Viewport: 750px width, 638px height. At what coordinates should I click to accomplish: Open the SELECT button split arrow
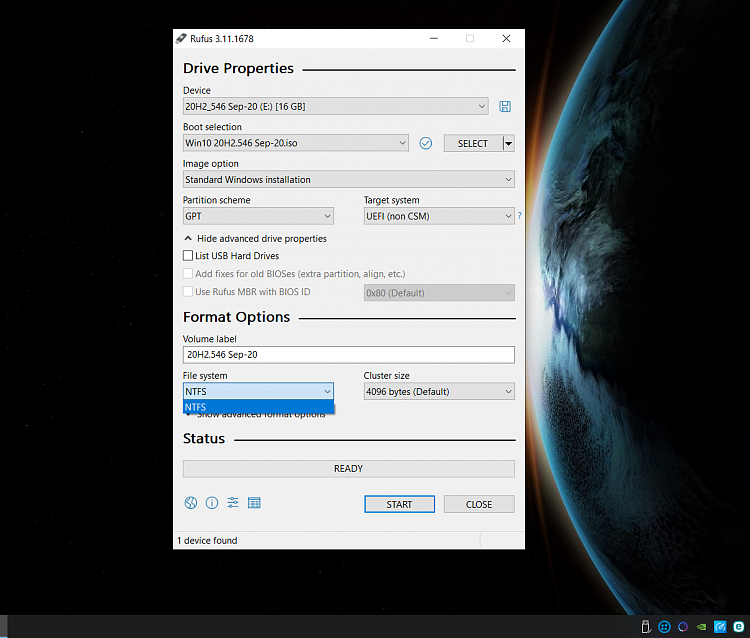(x=508, y=143)
